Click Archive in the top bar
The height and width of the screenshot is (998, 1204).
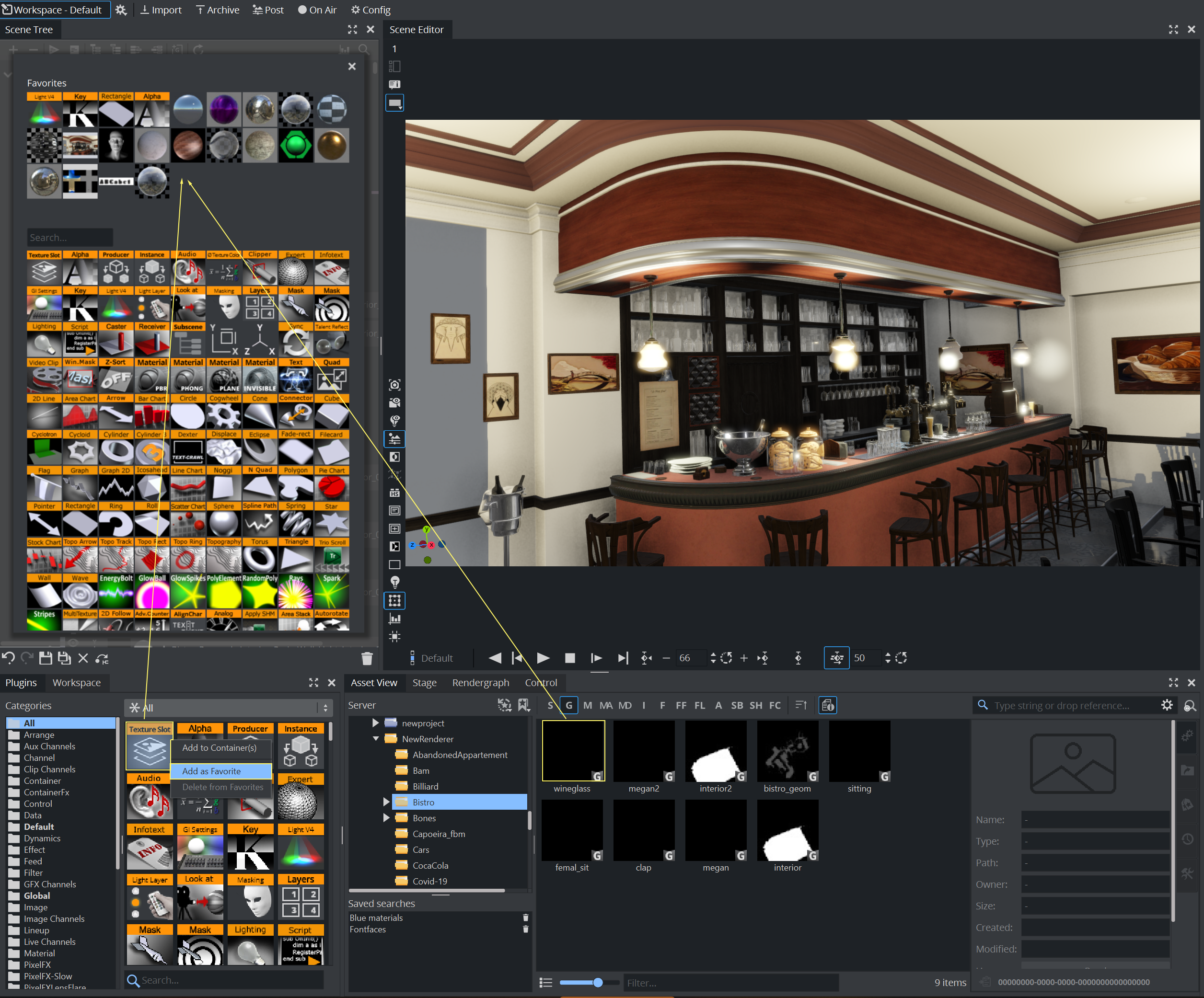pos(218,10)
